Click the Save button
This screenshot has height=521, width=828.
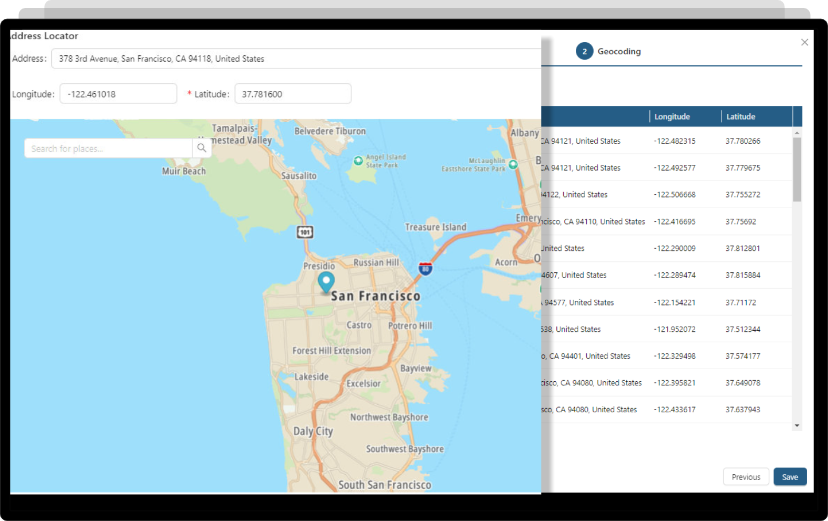click(790, 477)
